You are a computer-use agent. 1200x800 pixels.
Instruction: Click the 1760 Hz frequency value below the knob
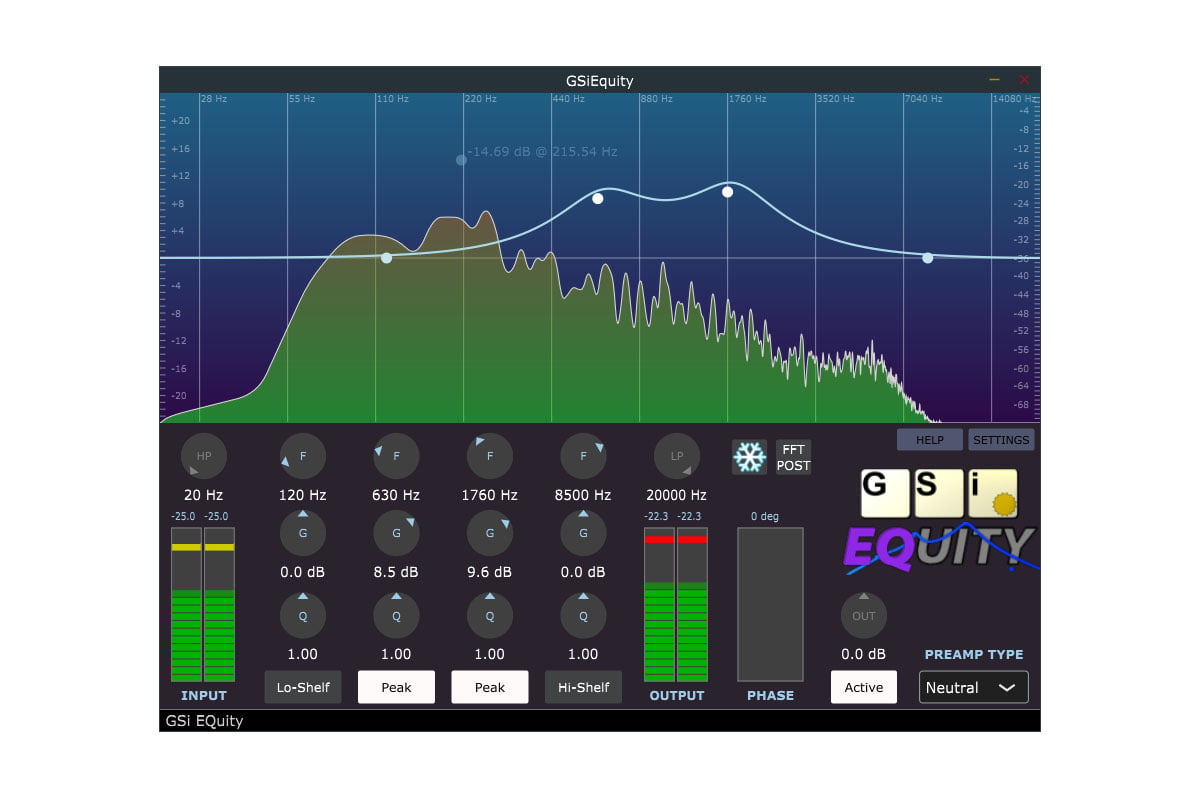coord(490,495)
